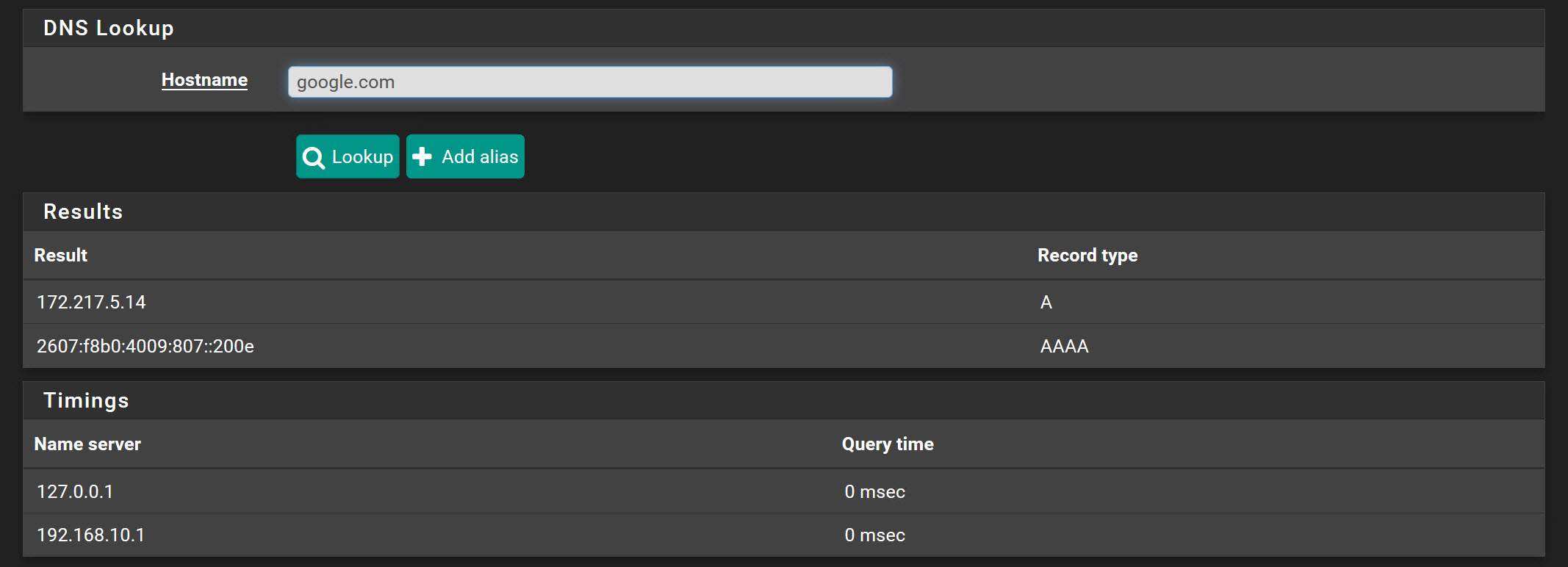
Task: Click the Lookup button text
Action: pyautogui.click(x=362, y=156)
